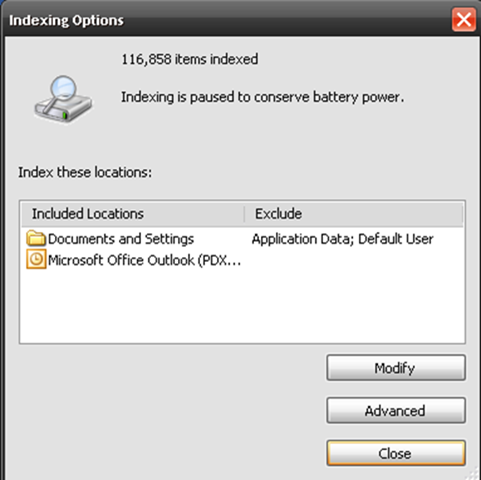The width and height of the screenshot is (481, 480).
Task: Click the resize grip in the dialog corner
Action: 473,473
